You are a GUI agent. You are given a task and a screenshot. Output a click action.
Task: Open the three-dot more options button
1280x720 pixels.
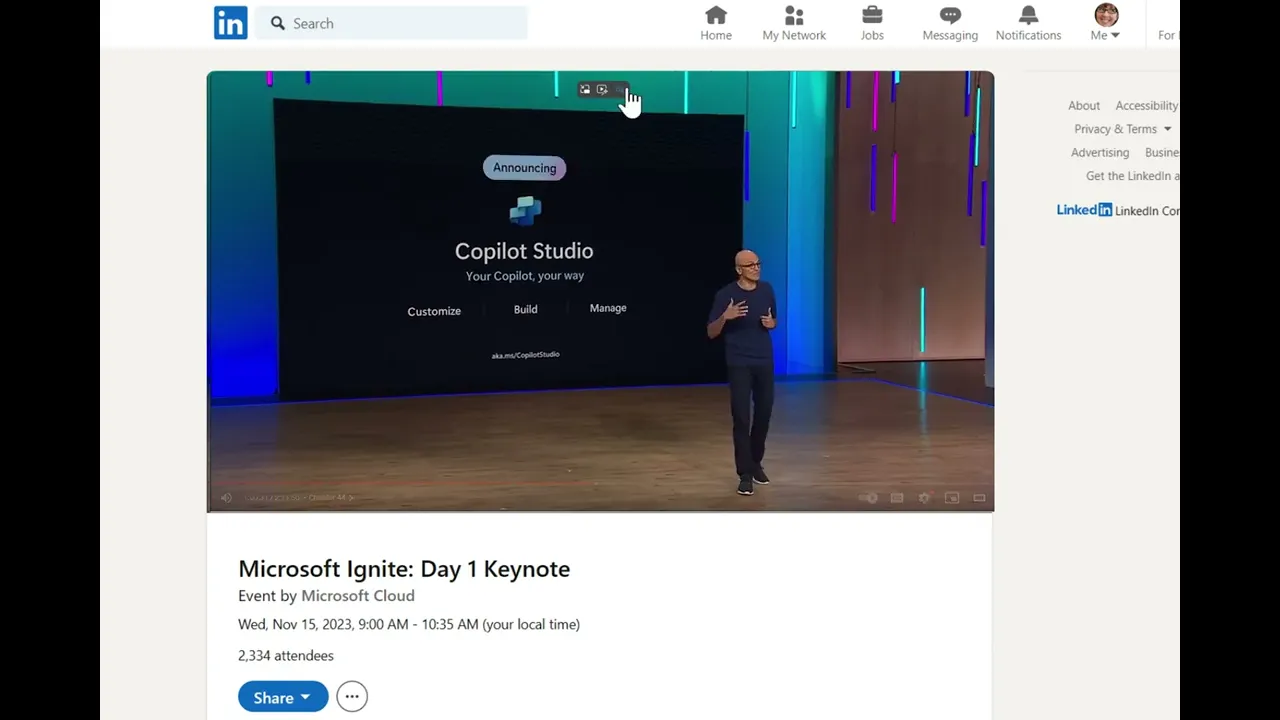[x=352, y=697]
